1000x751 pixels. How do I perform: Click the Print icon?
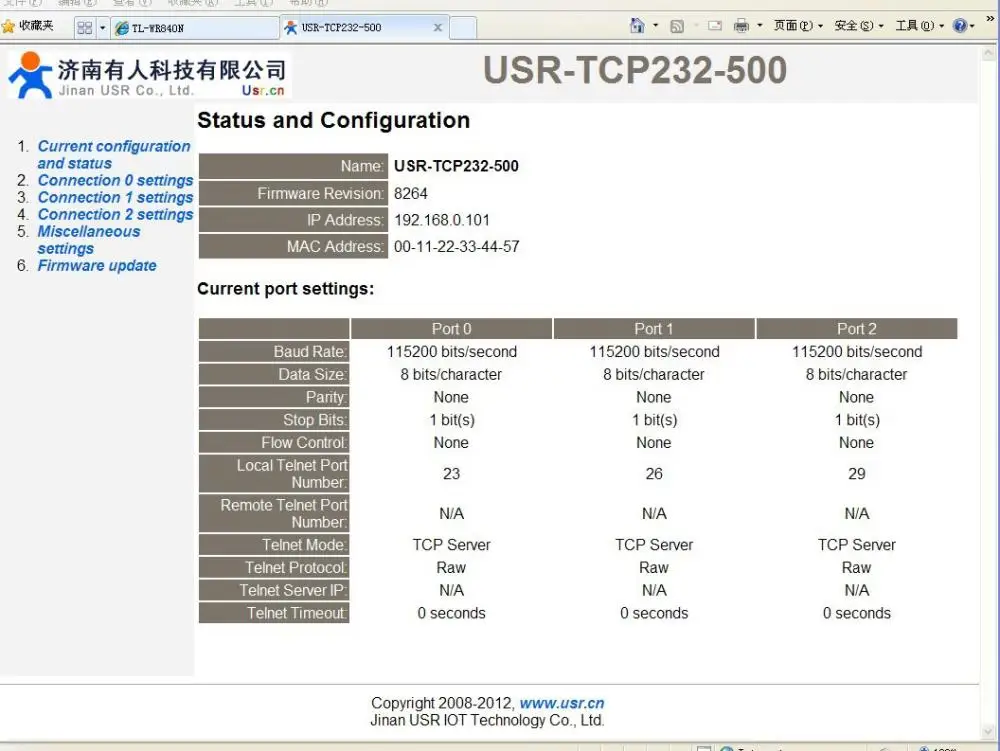coord(741,26)
